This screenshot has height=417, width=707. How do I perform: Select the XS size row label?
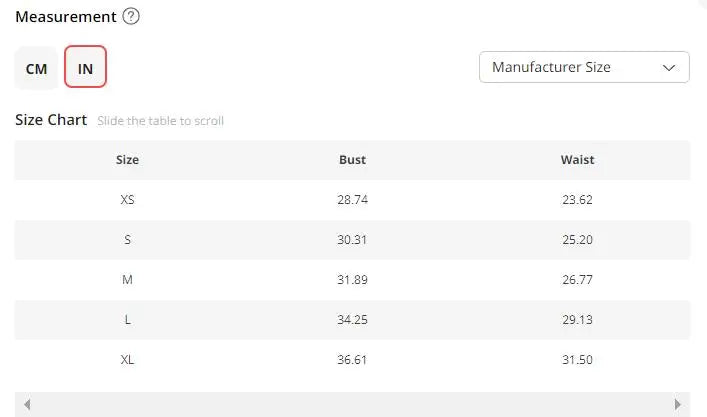click(127, 200)
